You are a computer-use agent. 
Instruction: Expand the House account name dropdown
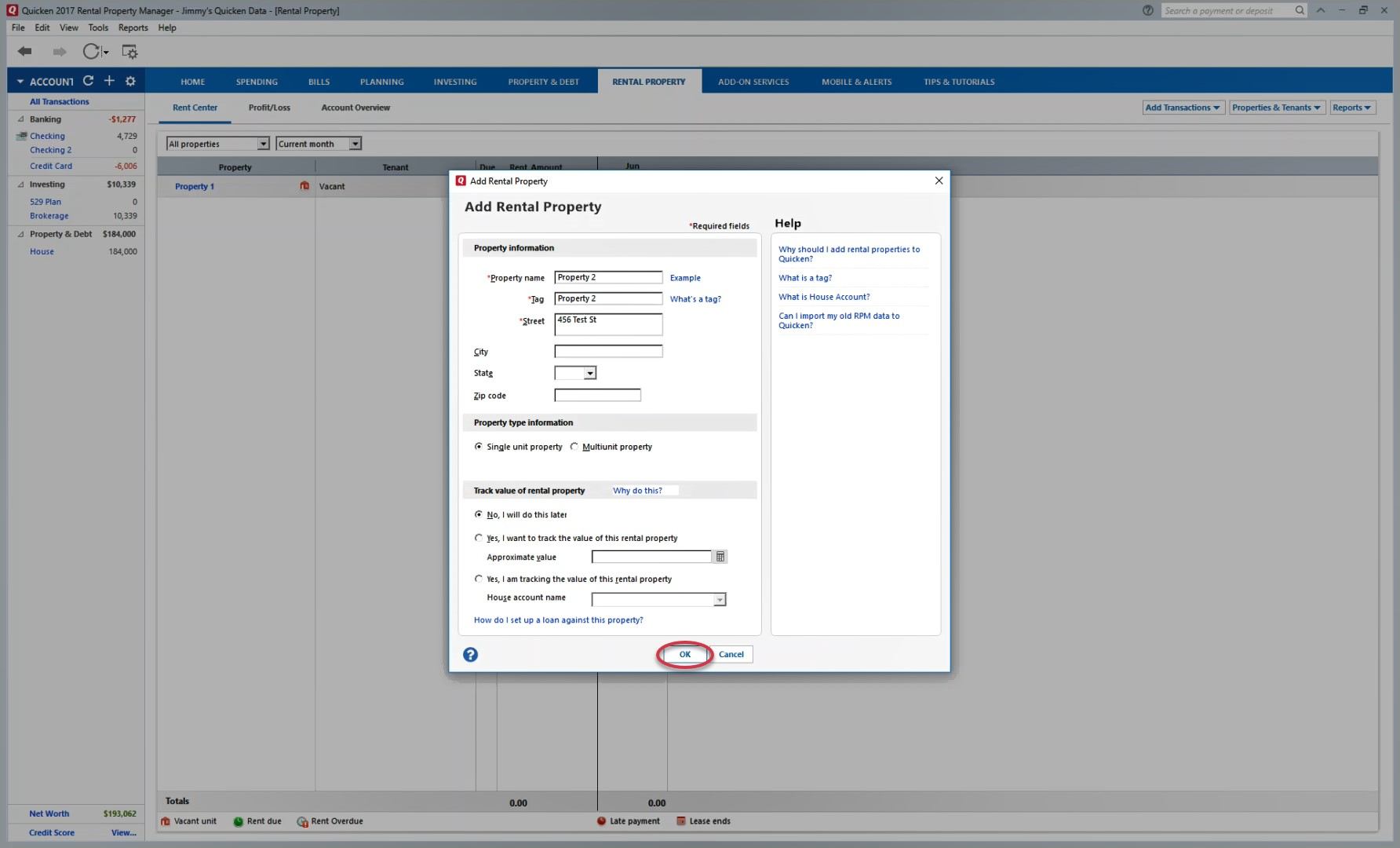coord(719,600)
